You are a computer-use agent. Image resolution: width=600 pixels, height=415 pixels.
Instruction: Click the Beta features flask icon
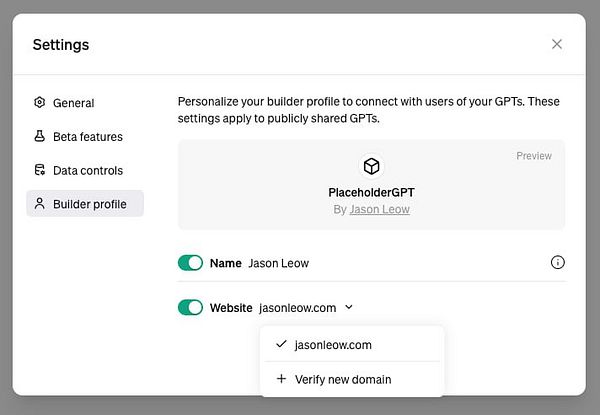(40, 136)
